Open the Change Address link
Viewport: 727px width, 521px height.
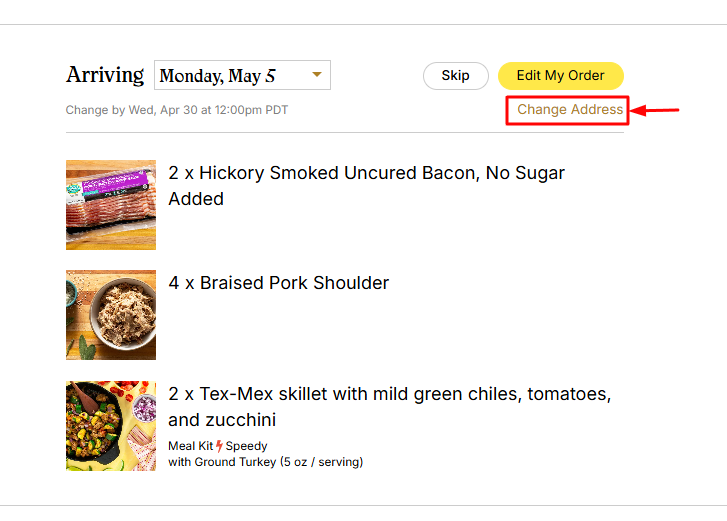(570, 109)
